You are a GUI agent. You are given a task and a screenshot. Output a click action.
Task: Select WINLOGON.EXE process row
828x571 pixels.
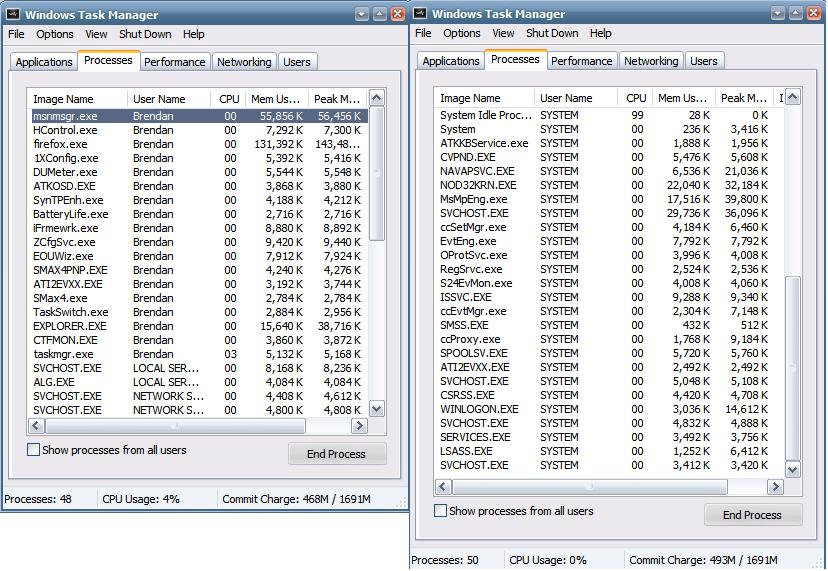pyautogui.click(x=610, y=409)
